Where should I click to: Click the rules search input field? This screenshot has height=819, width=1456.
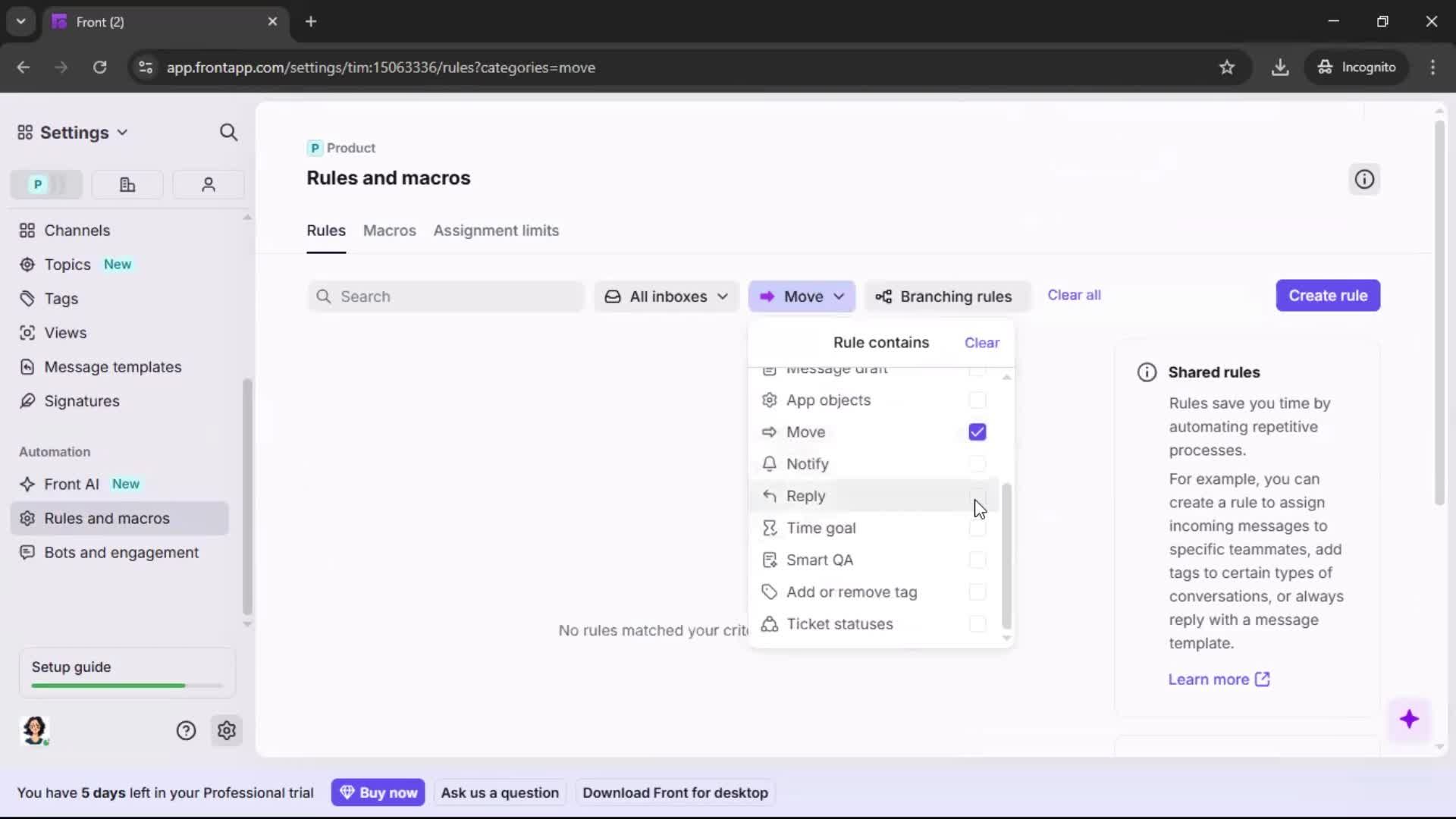[445, 297]
